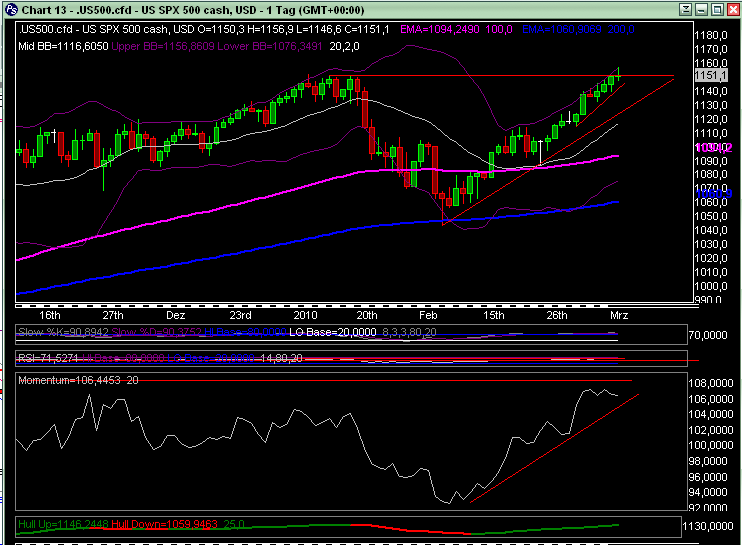Click the Hull Down=1059,9463 label

(x=164, y=524)
